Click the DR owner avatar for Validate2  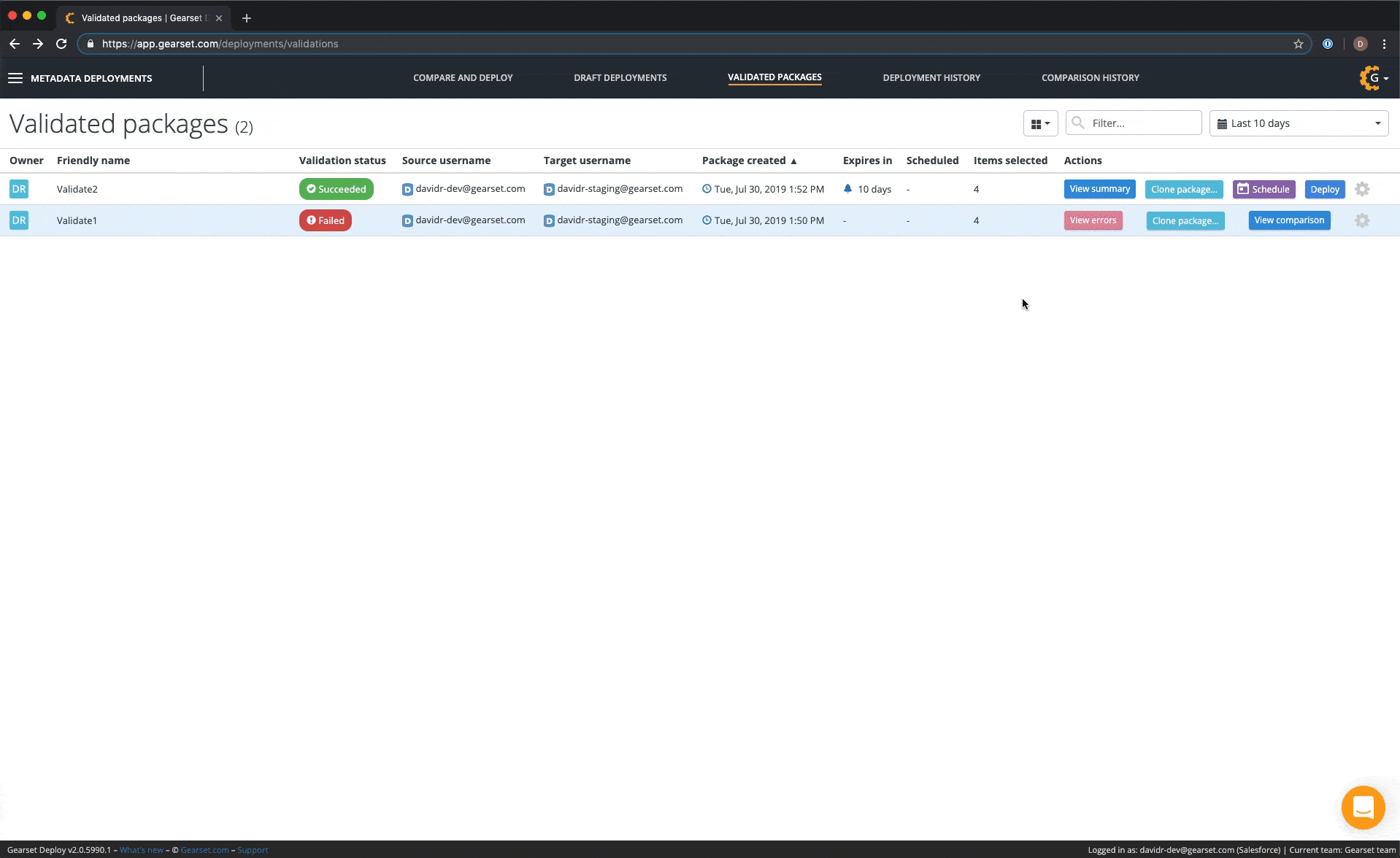click(x=19, y=189)
